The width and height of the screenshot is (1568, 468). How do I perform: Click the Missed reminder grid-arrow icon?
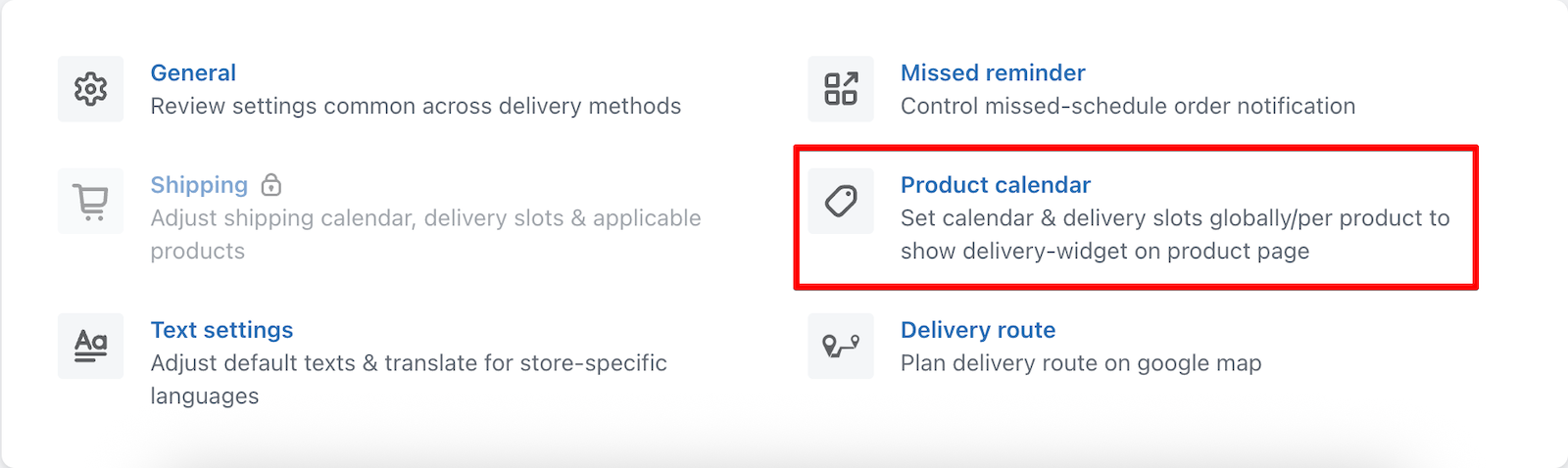click(x=841, y=89)
